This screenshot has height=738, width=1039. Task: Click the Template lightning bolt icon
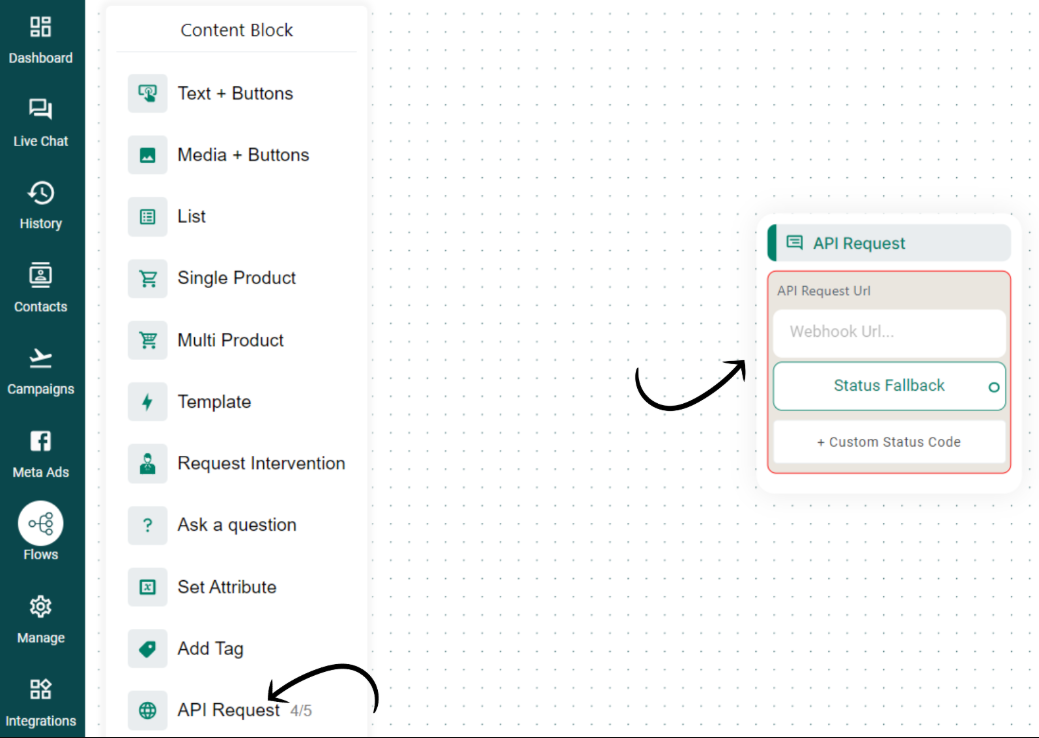pos(148,401)
